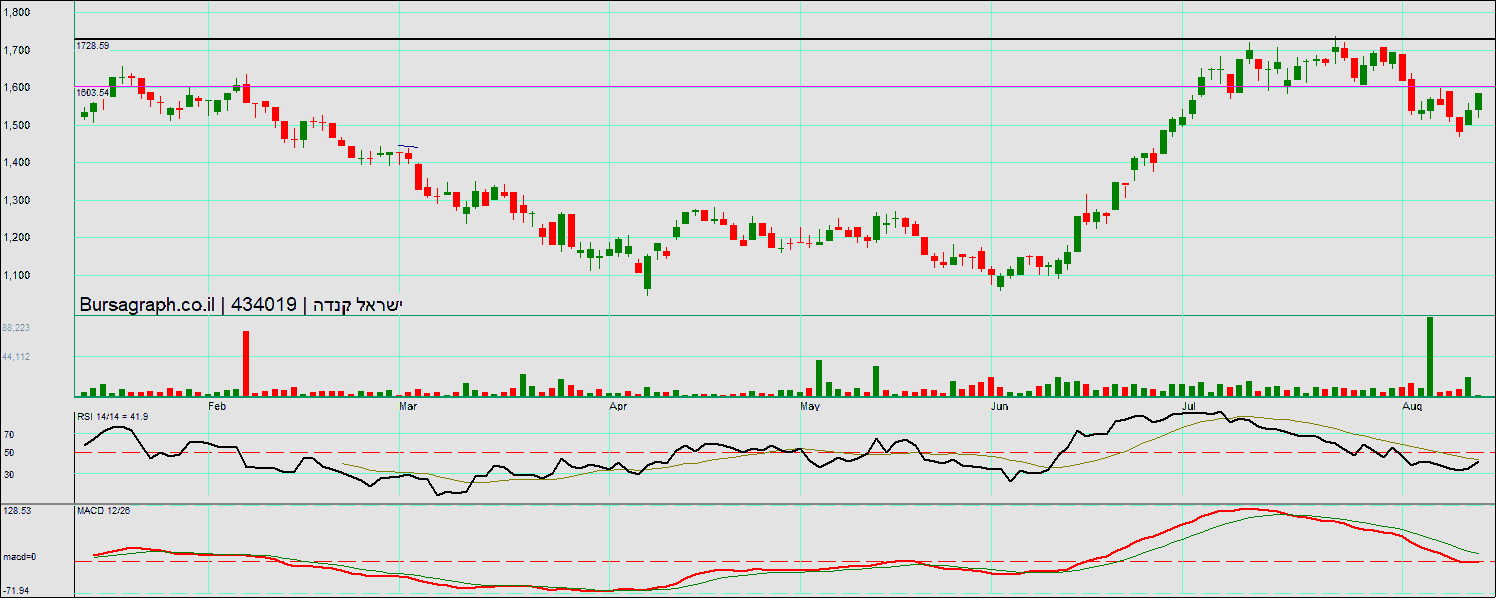This screenshot has height=598, width=1496.
Task: Click the 88,223 volume axis label
Action: [x=15, y=328]
